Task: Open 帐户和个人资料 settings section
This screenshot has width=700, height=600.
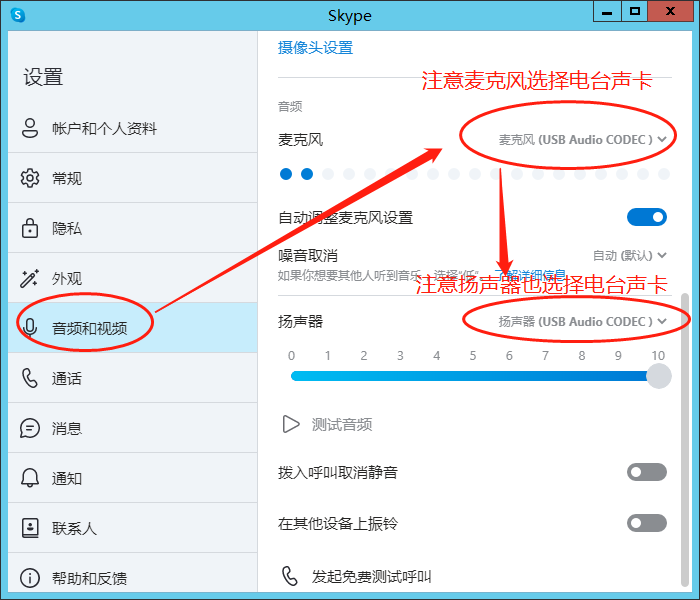Action: click(133, 128)
